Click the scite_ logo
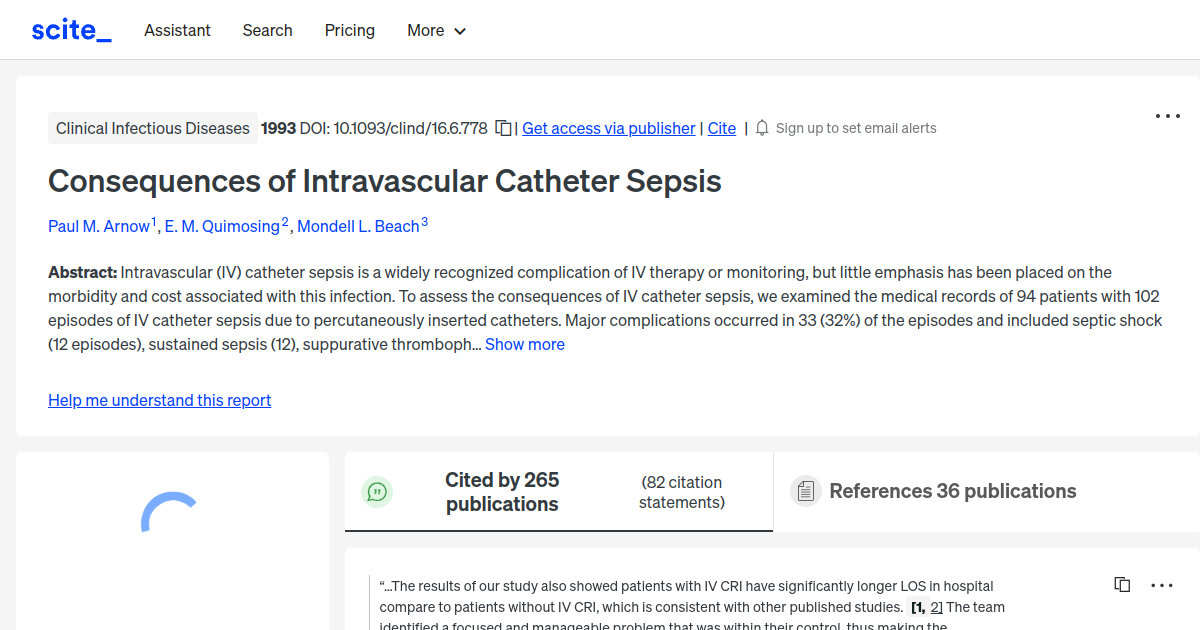This screenshot has width=1200, height=630. point(70,29)
